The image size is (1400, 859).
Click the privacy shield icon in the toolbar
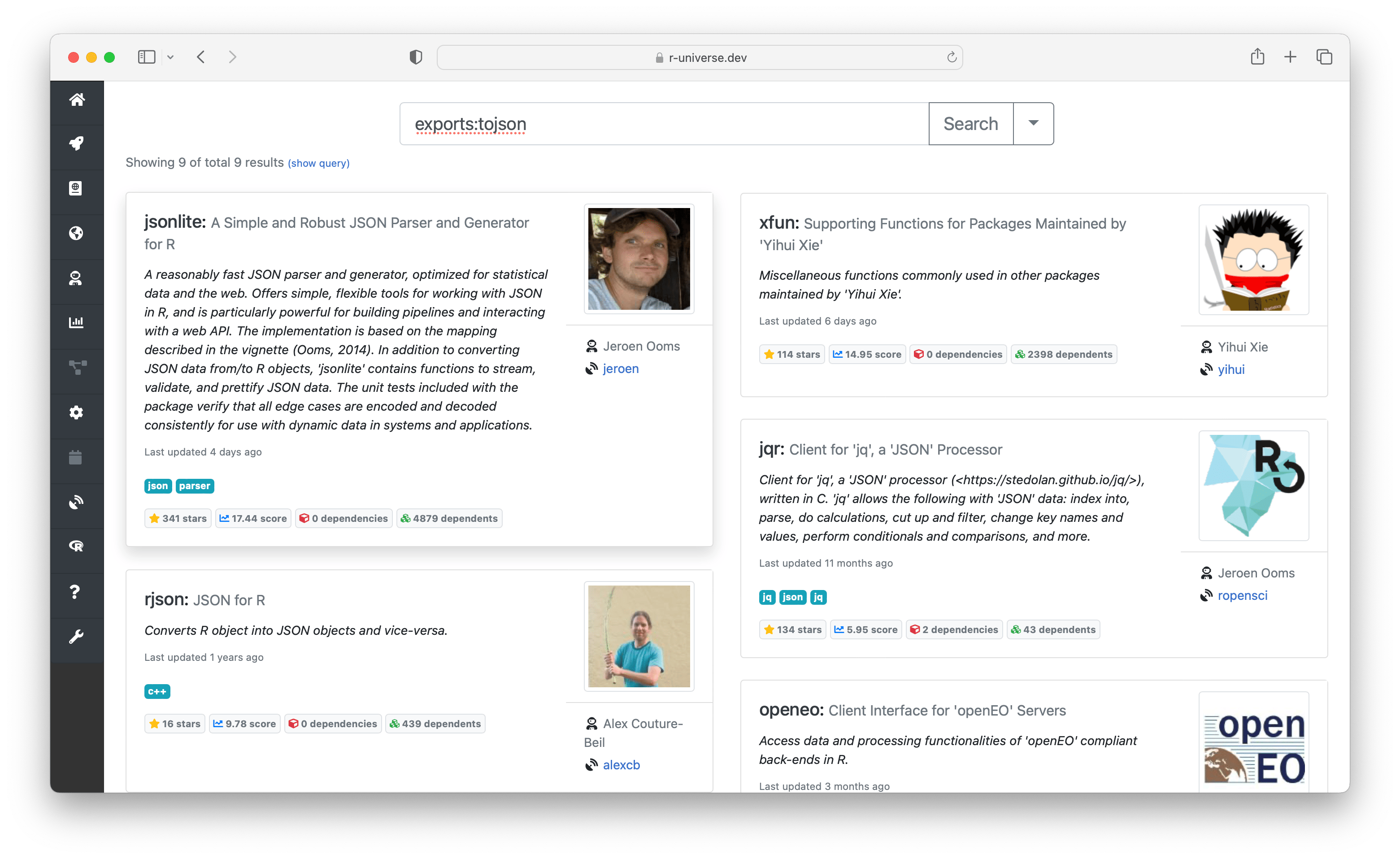click(416, 57)
